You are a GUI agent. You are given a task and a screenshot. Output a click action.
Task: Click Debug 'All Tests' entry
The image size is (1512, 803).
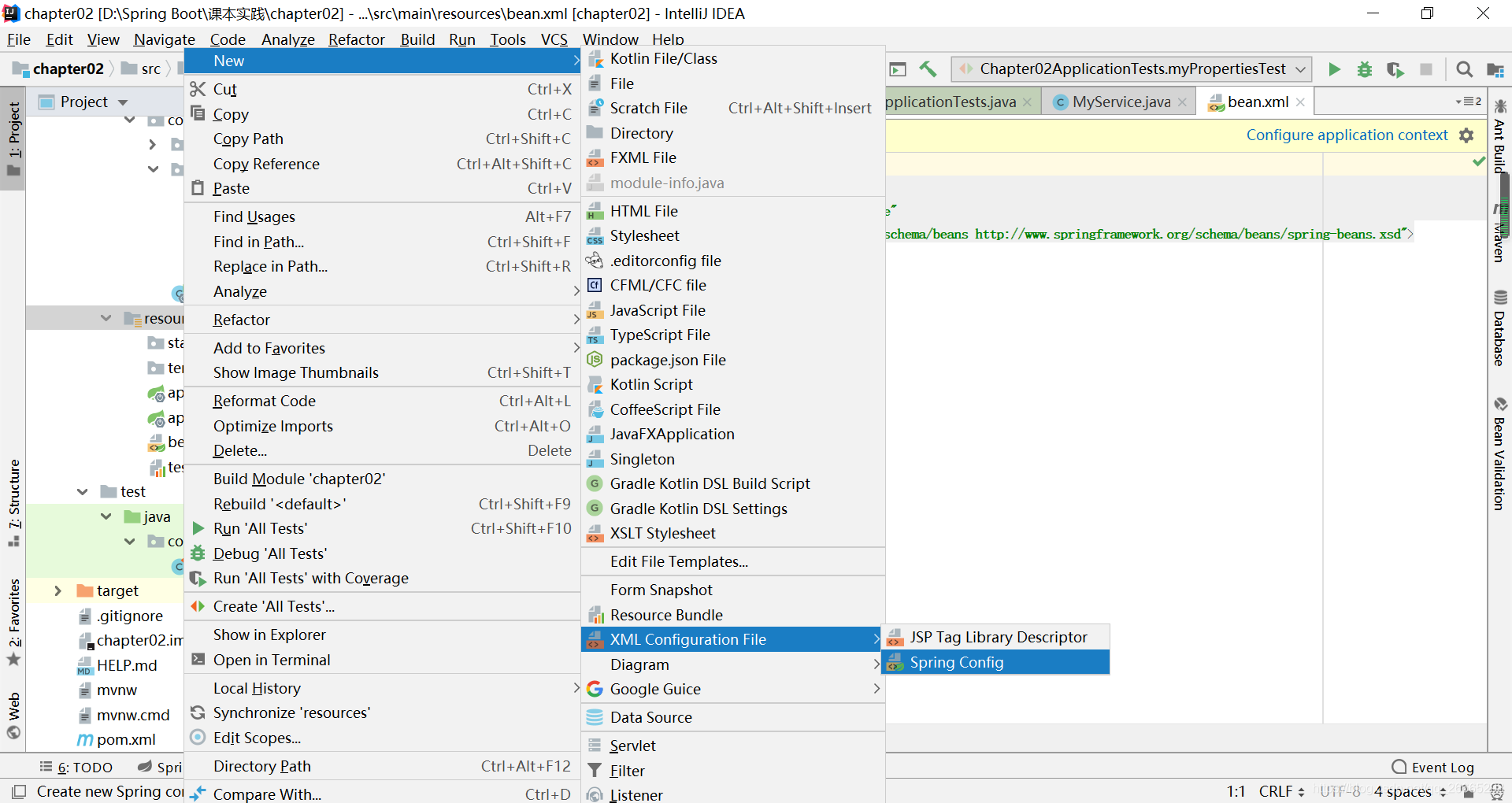point(382,553)
